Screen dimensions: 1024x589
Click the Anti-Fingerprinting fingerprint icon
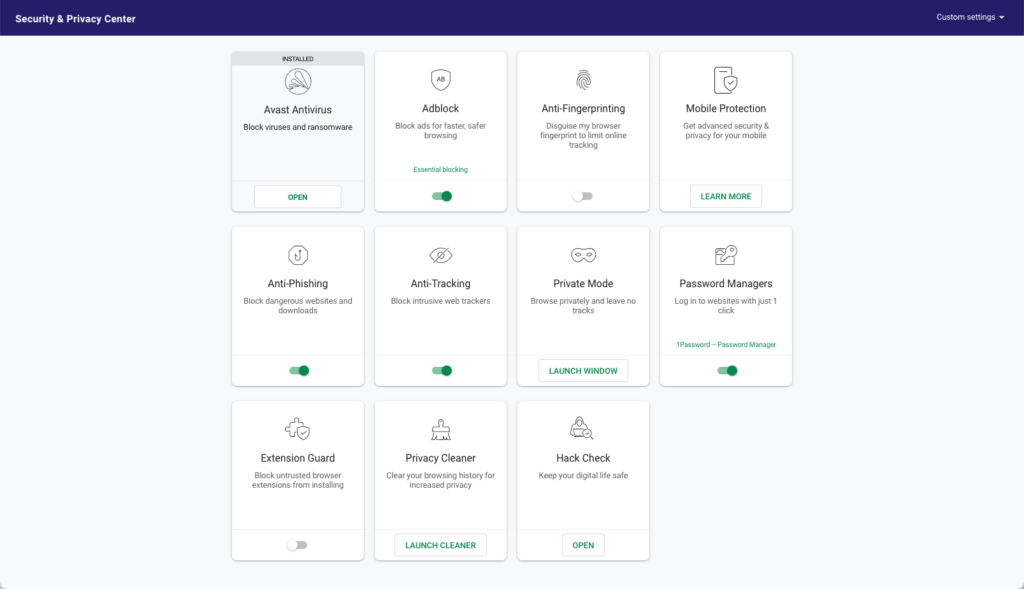click(583, 80)
